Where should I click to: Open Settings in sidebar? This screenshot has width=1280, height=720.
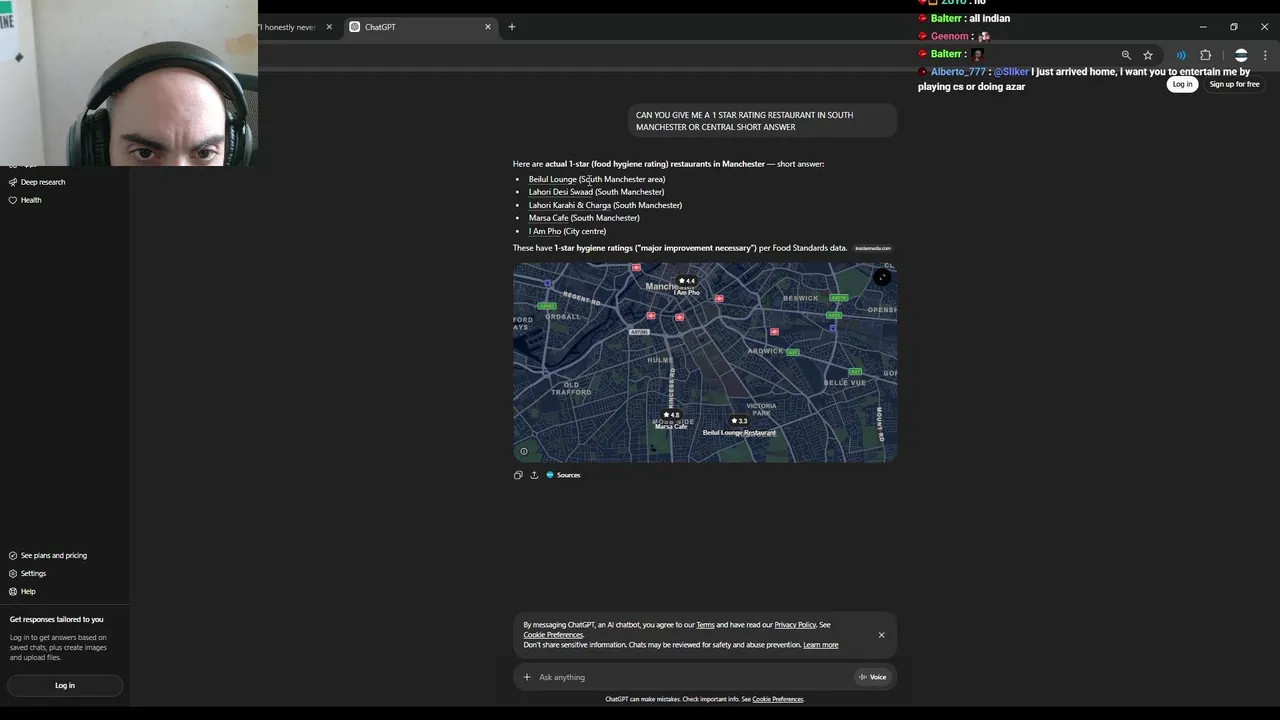[27, 573]
